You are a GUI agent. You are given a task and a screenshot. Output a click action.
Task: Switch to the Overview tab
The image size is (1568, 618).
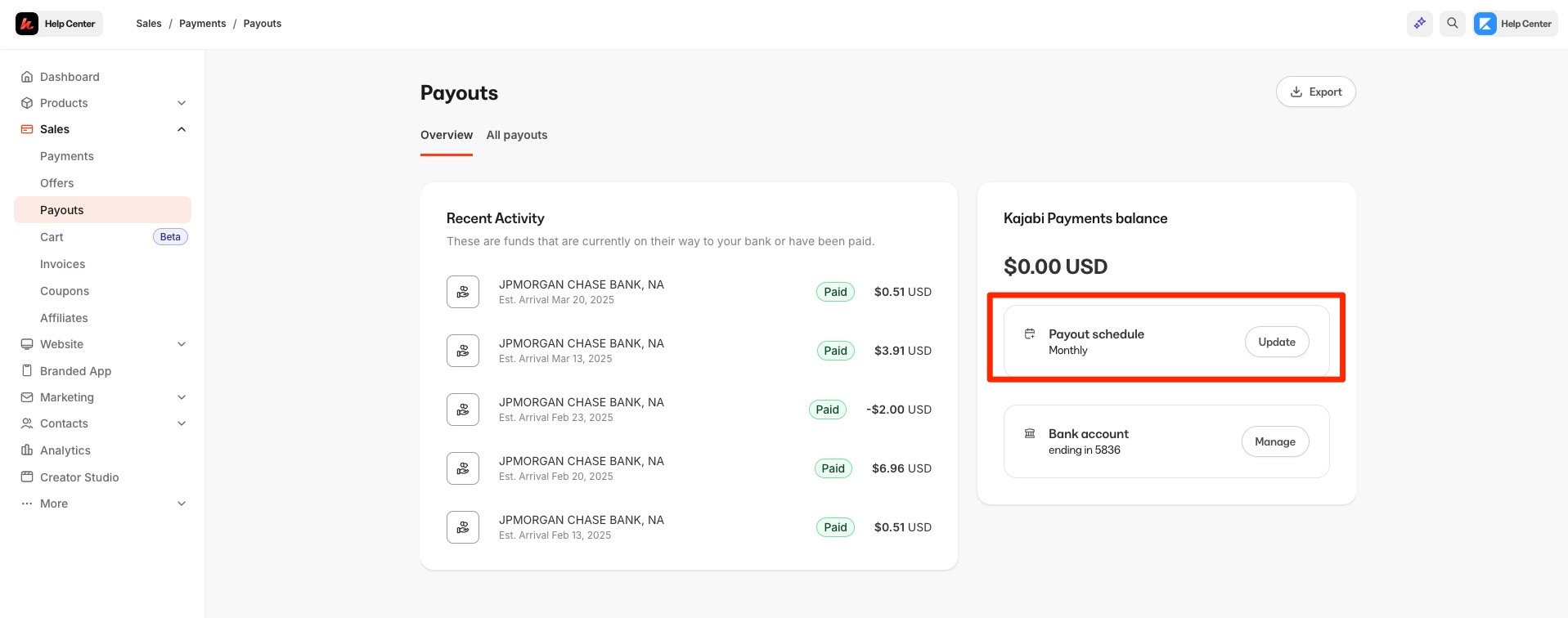447,135
